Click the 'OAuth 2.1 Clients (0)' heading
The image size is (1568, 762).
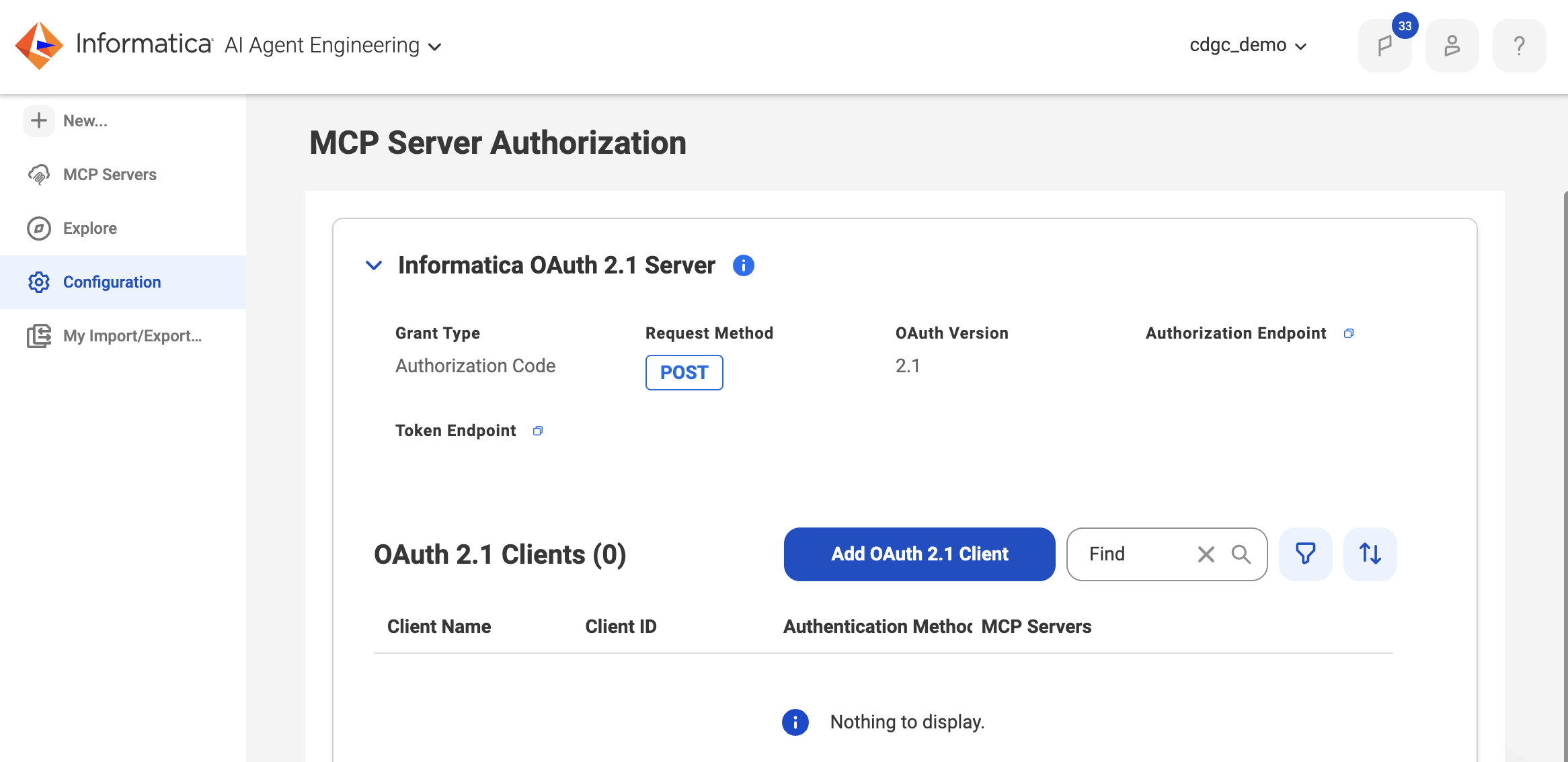coord(500,555)
